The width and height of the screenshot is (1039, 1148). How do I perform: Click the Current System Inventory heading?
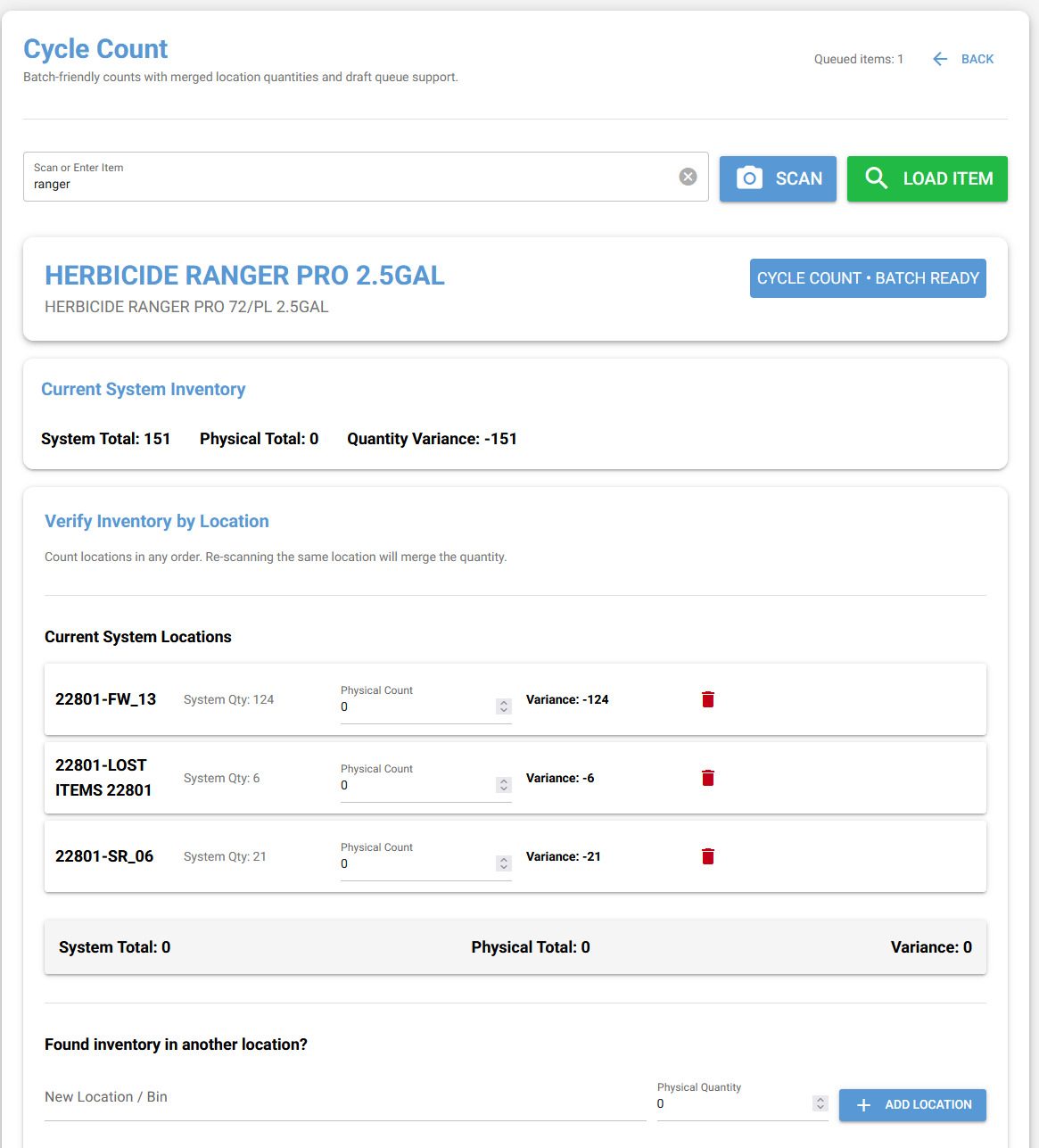143,389
